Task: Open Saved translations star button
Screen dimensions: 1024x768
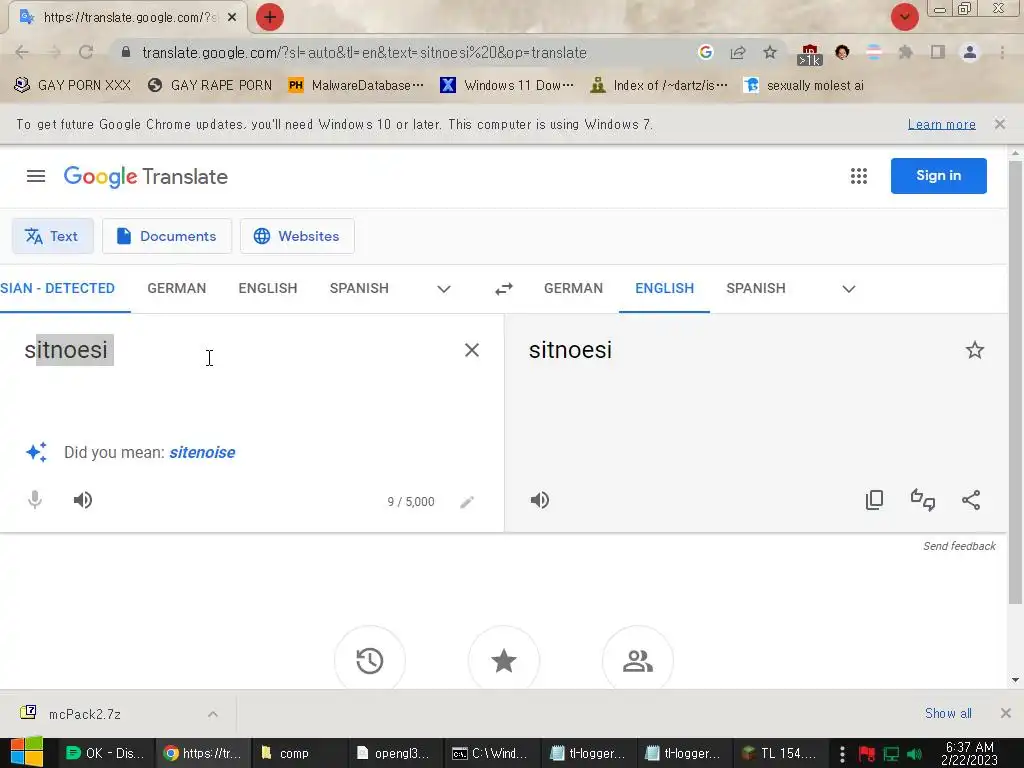Action: (504, 660)
